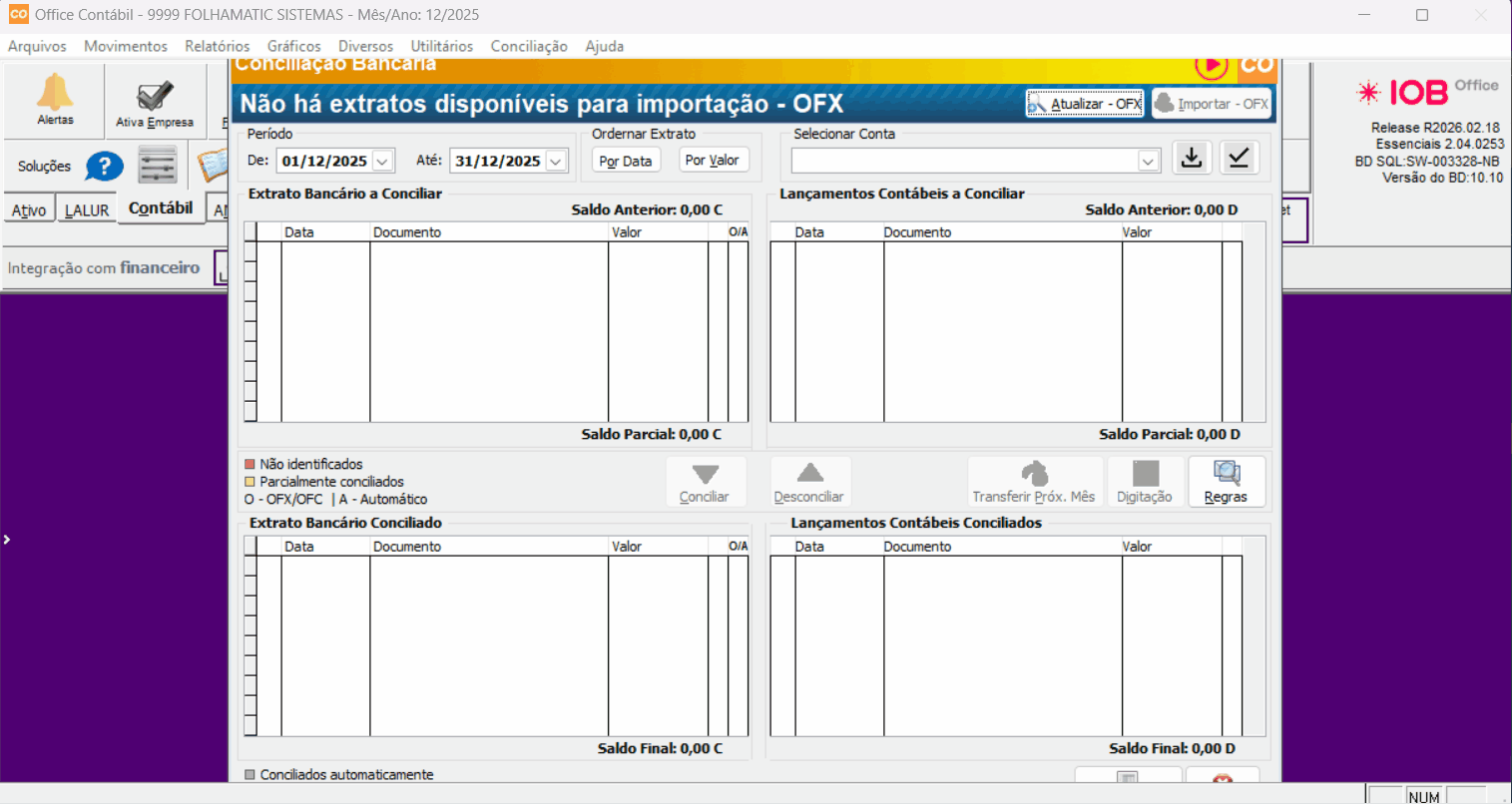The width and height of the screenshot is (1512, 804).
Task: Expand the left side panel arrow
Action: click(7, 540)
